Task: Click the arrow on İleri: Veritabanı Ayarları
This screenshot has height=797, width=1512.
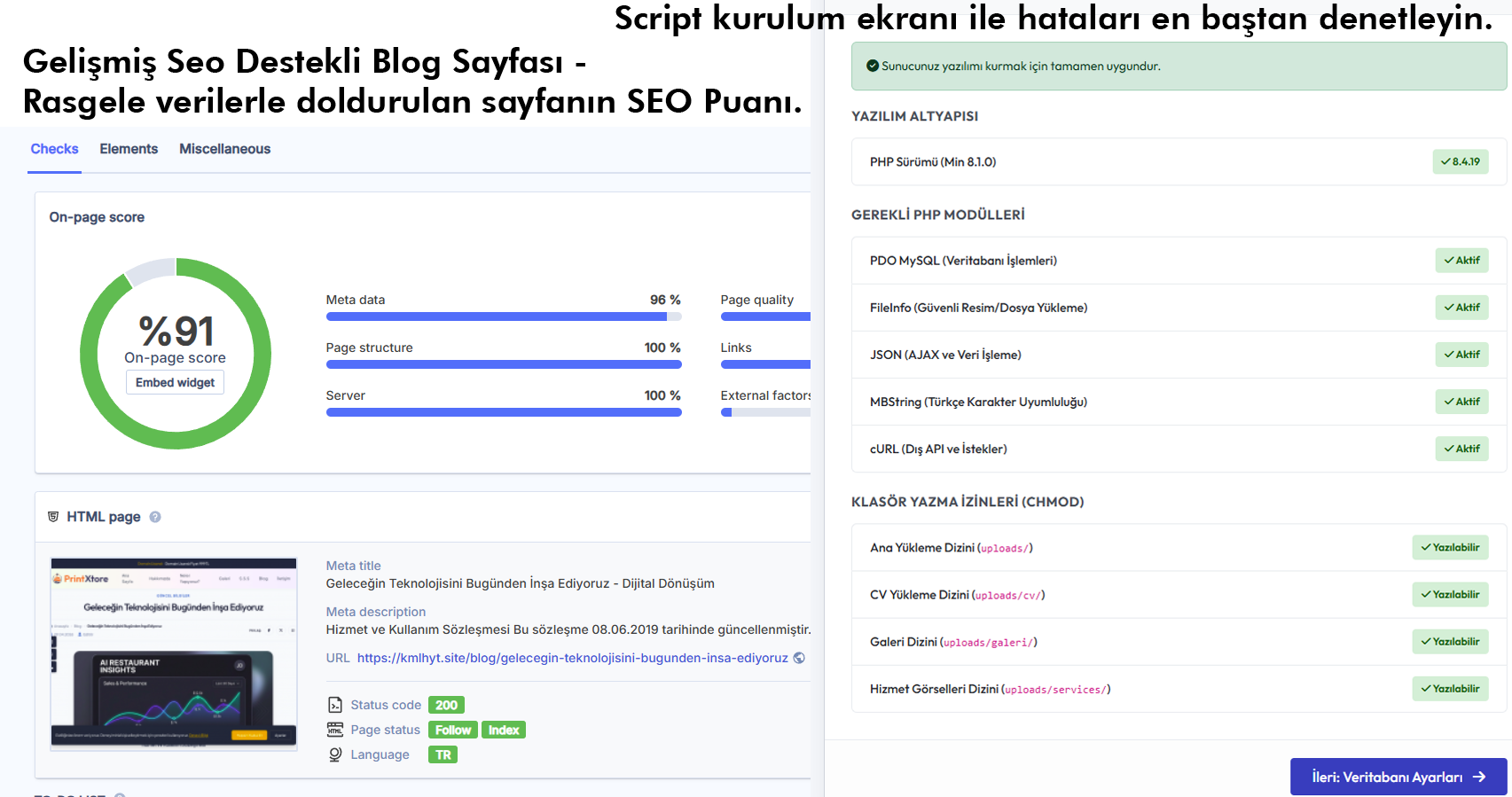Action: (x=1479, y=777)
